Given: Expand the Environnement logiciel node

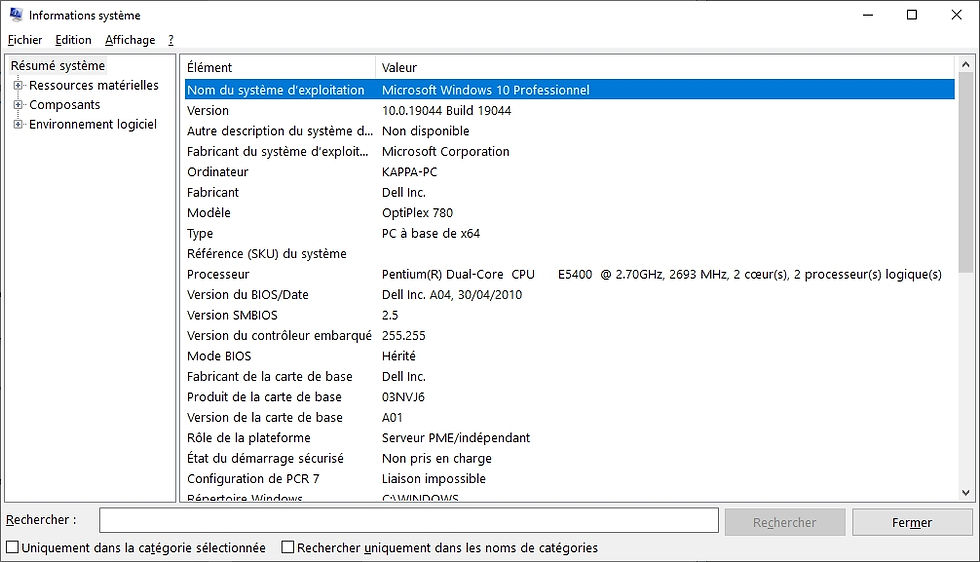Looking at the screenshot, I should (x=18, y=124).
